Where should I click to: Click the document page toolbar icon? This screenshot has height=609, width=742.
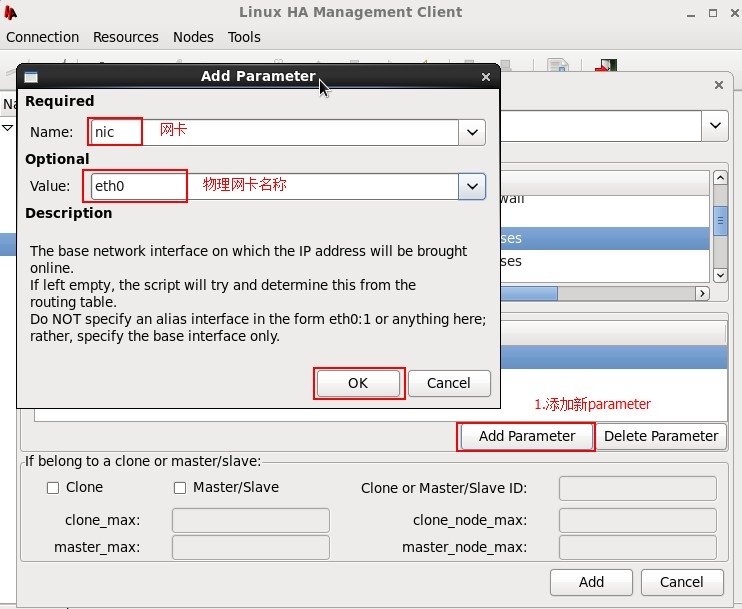click(x=558, y=65)
